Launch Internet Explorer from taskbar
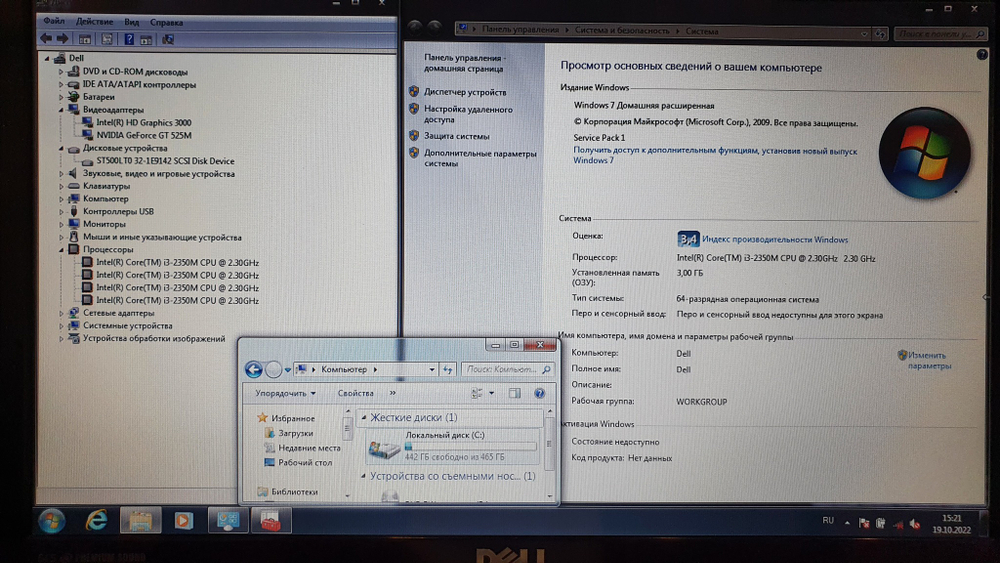Screen dimensions: 1000x563 click(x=96, y=521)
